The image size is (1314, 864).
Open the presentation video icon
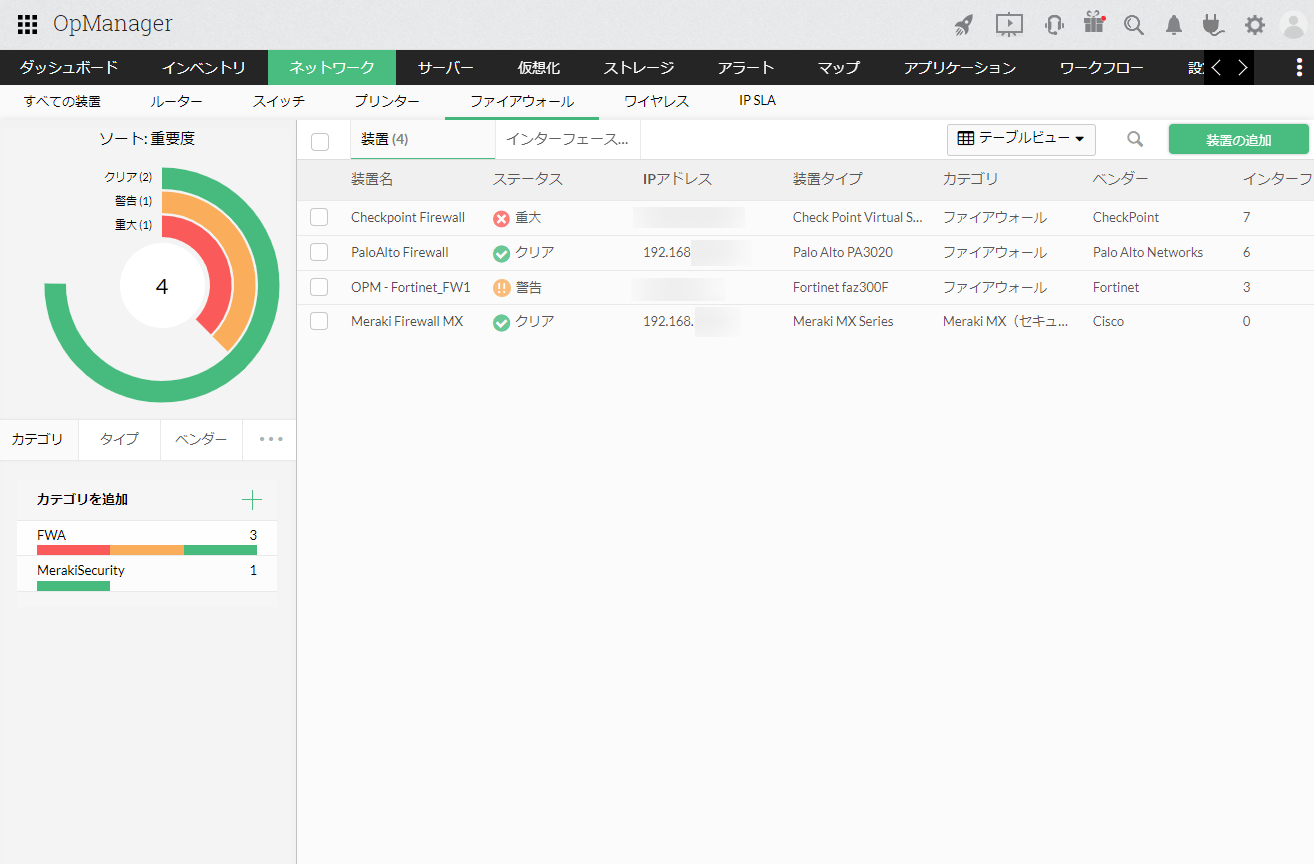(1009, 25)
